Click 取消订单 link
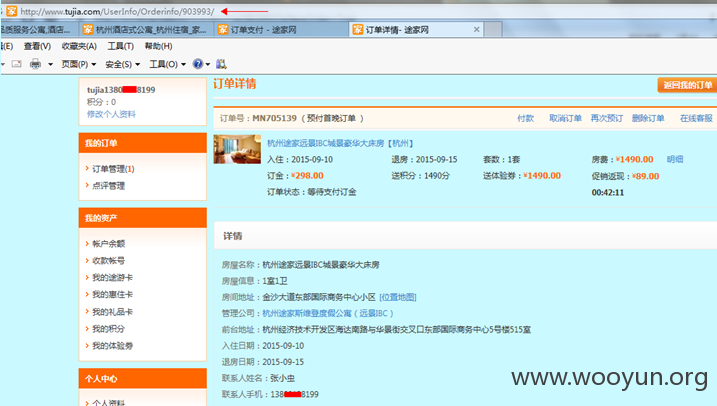 coord(565,118)
